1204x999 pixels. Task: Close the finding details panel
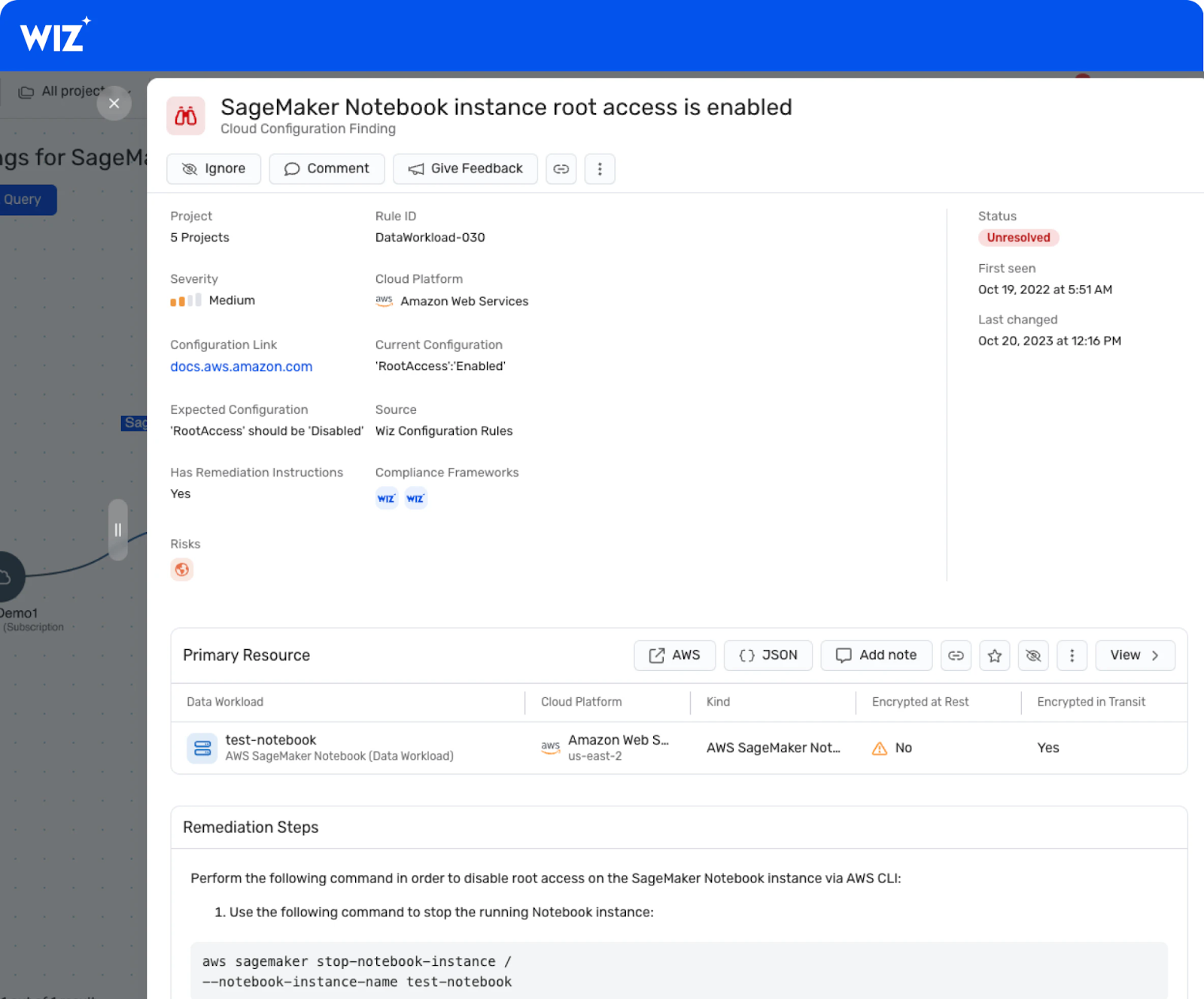pos(114,103)
